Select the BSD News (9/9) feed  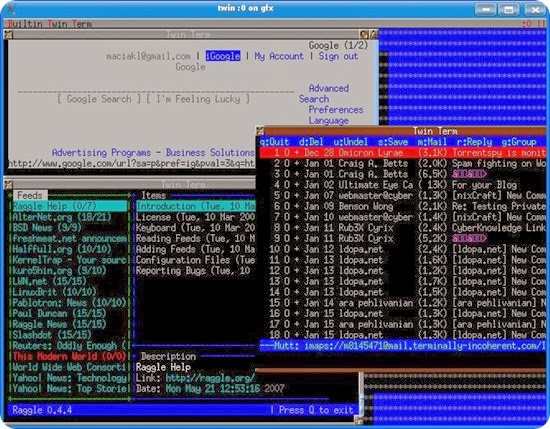click(x=70, y=228)
